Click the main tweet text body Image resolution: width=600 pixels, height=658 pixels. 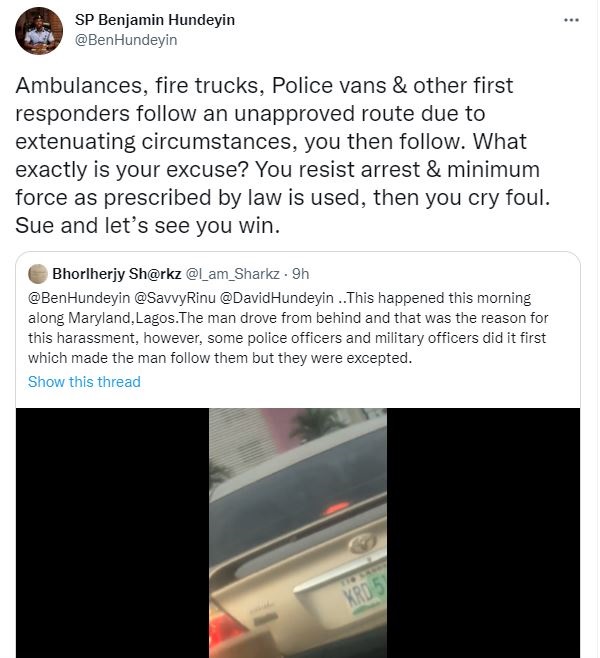point(283,155)
